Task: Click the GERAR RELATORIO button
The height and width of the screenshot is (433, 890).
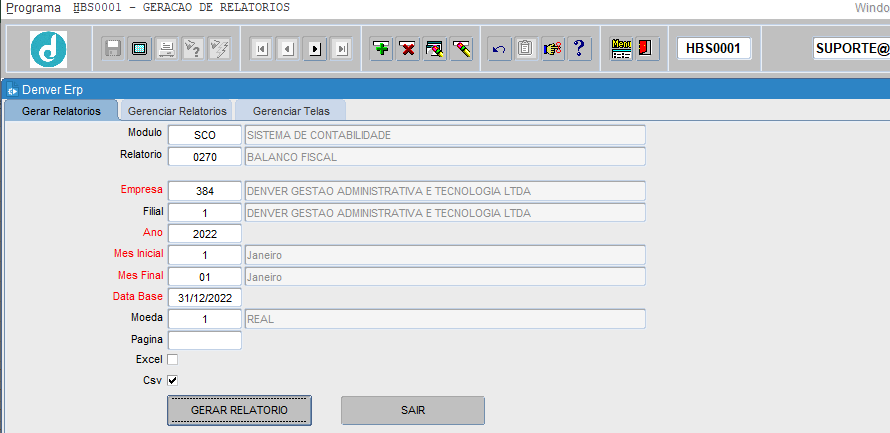Action: coord(240,410)
